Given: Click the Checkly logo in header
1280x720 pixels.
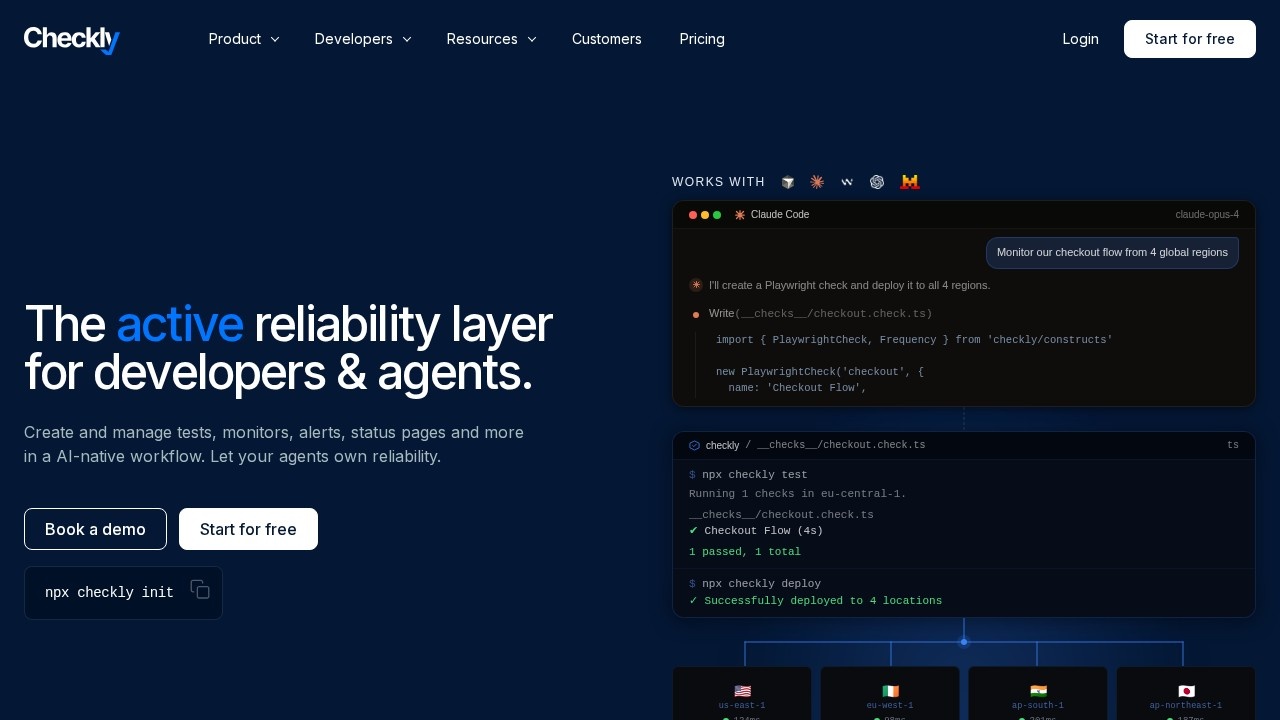Looking at the screenshot, I should pyautogui.click(x=72, y=39).
